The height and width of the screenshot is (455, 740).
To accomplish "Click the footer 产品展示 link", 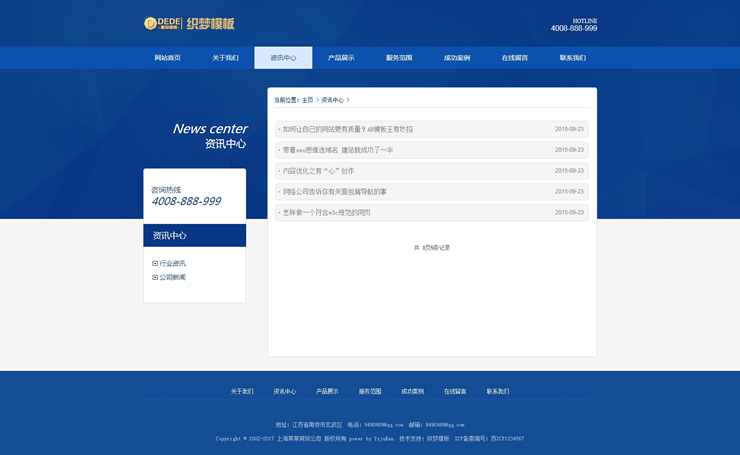I will click(x=328, y=391).
